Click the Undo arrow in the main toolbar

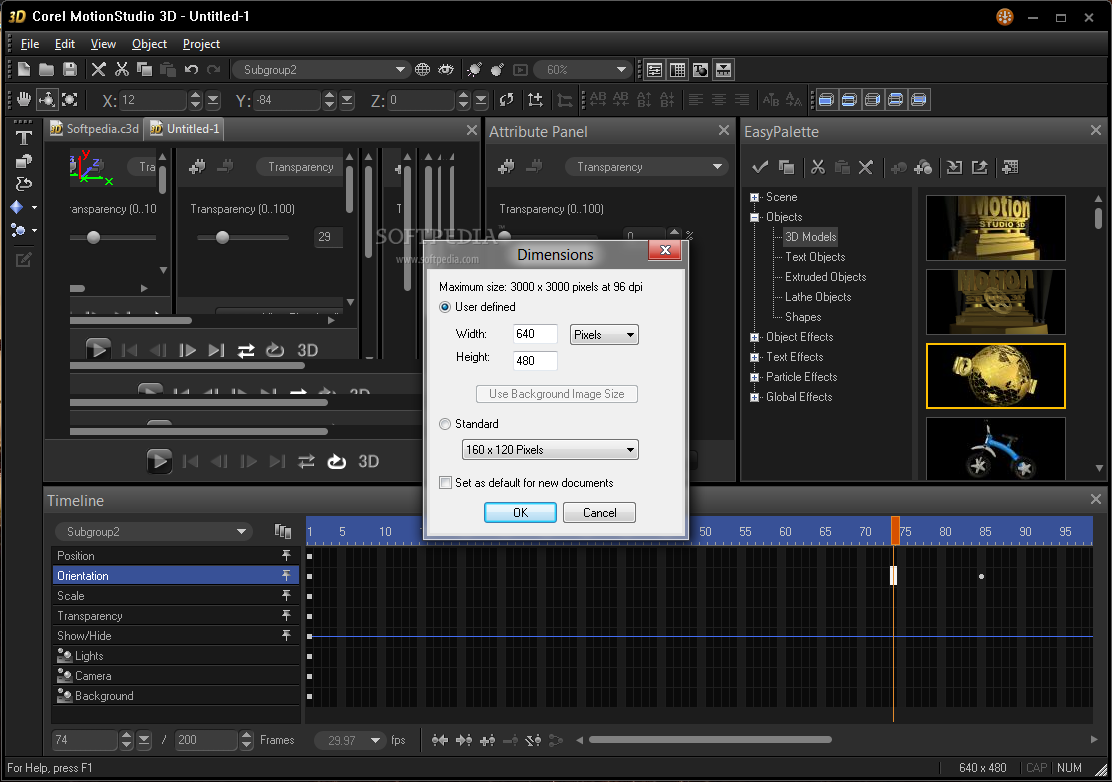pos(191,69)
